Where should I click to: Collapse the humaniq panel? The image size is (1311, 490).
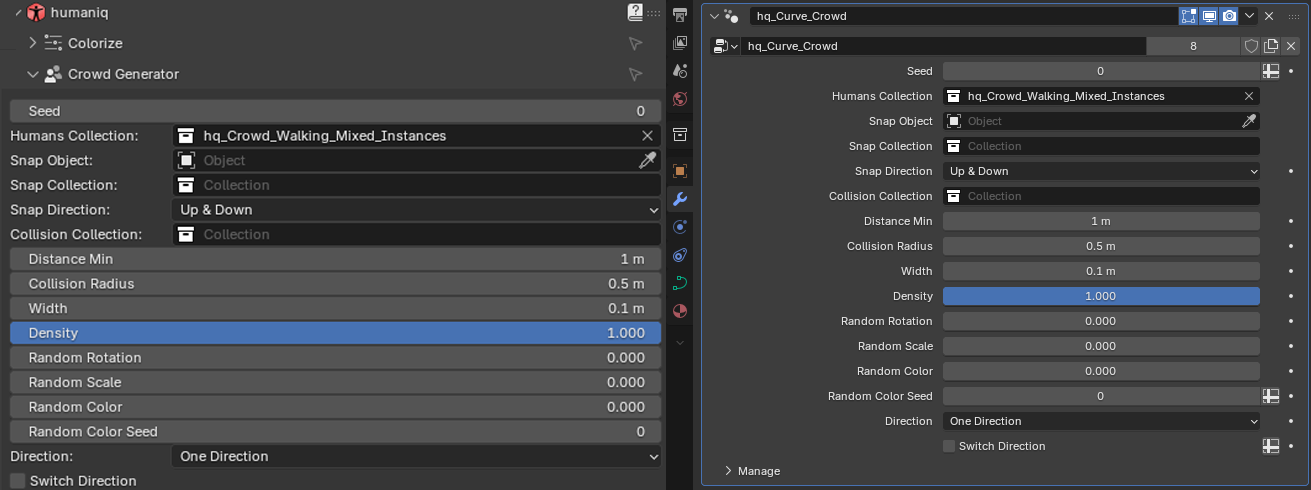(17, 12)
